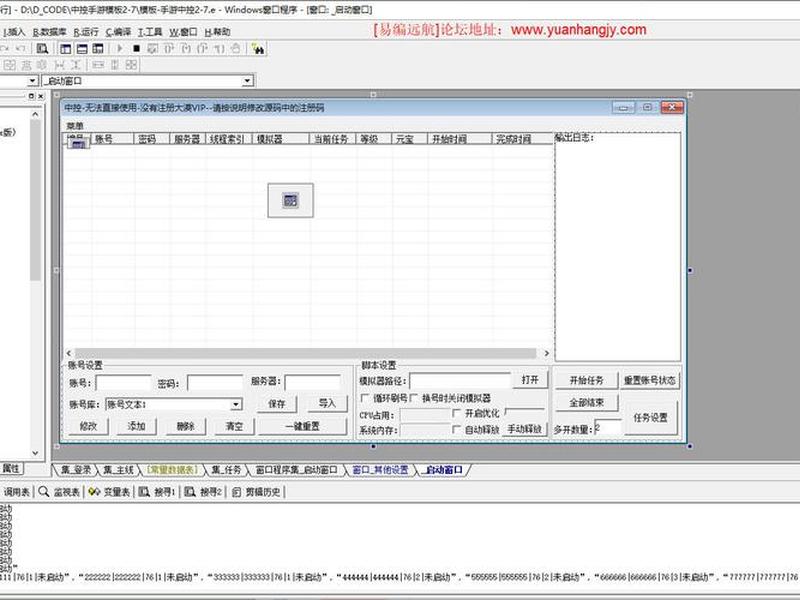The width and height of the screenshot is (800, 600).
Task: Toggle the combined panel layout icon
Action: pyautogui.click(x=98, y=48)
